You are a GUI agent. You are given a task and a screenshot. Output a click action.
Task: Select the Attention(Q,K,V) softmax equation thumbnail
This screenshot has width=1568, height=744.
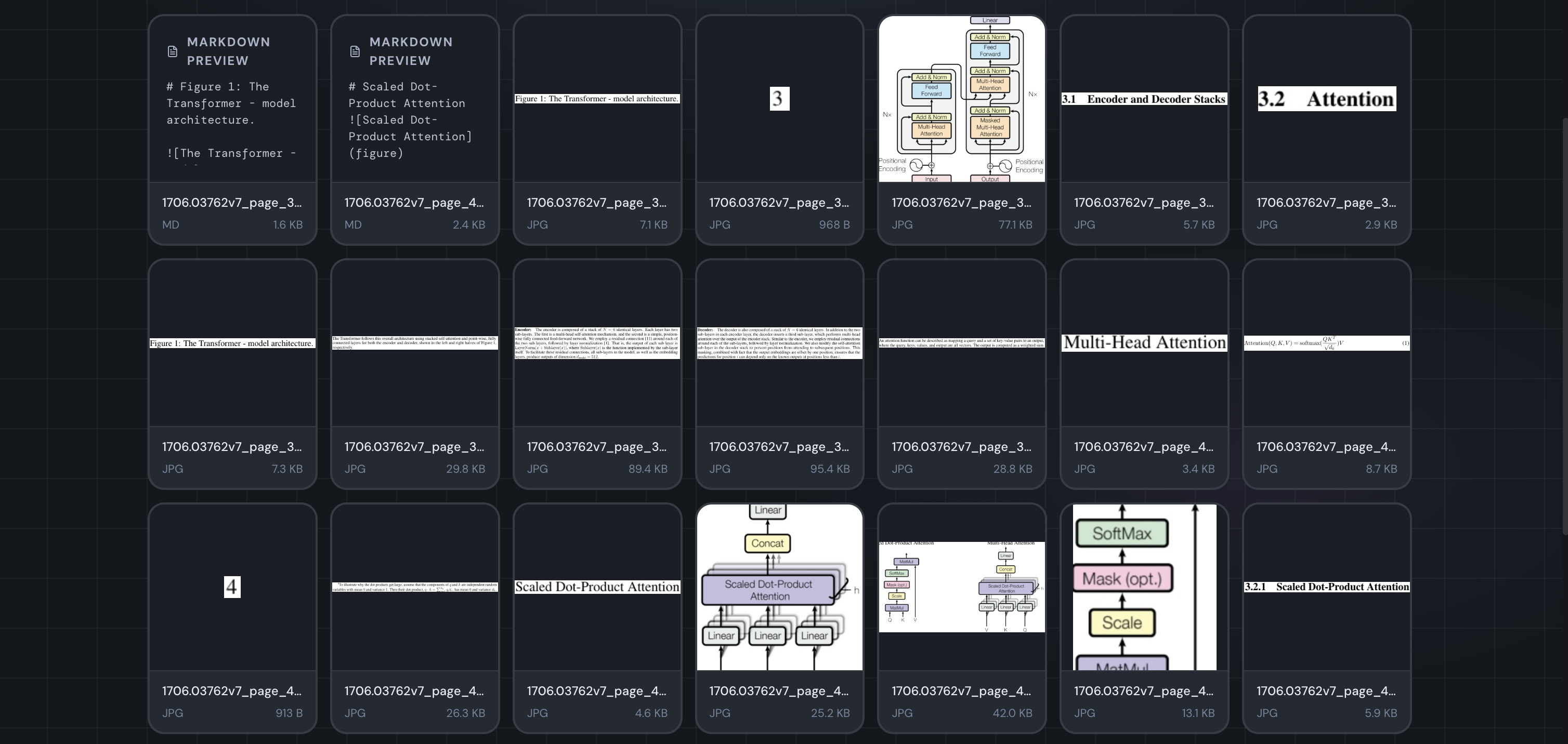1327,343
